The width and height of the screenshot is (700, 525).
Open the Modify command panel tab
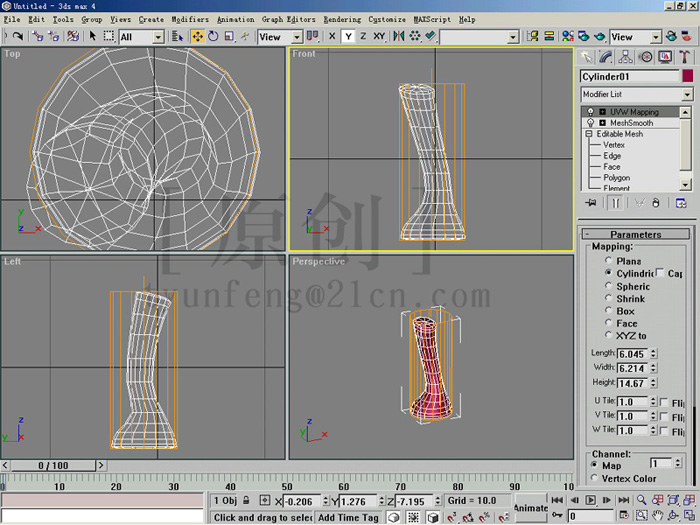tap(605, 57)
